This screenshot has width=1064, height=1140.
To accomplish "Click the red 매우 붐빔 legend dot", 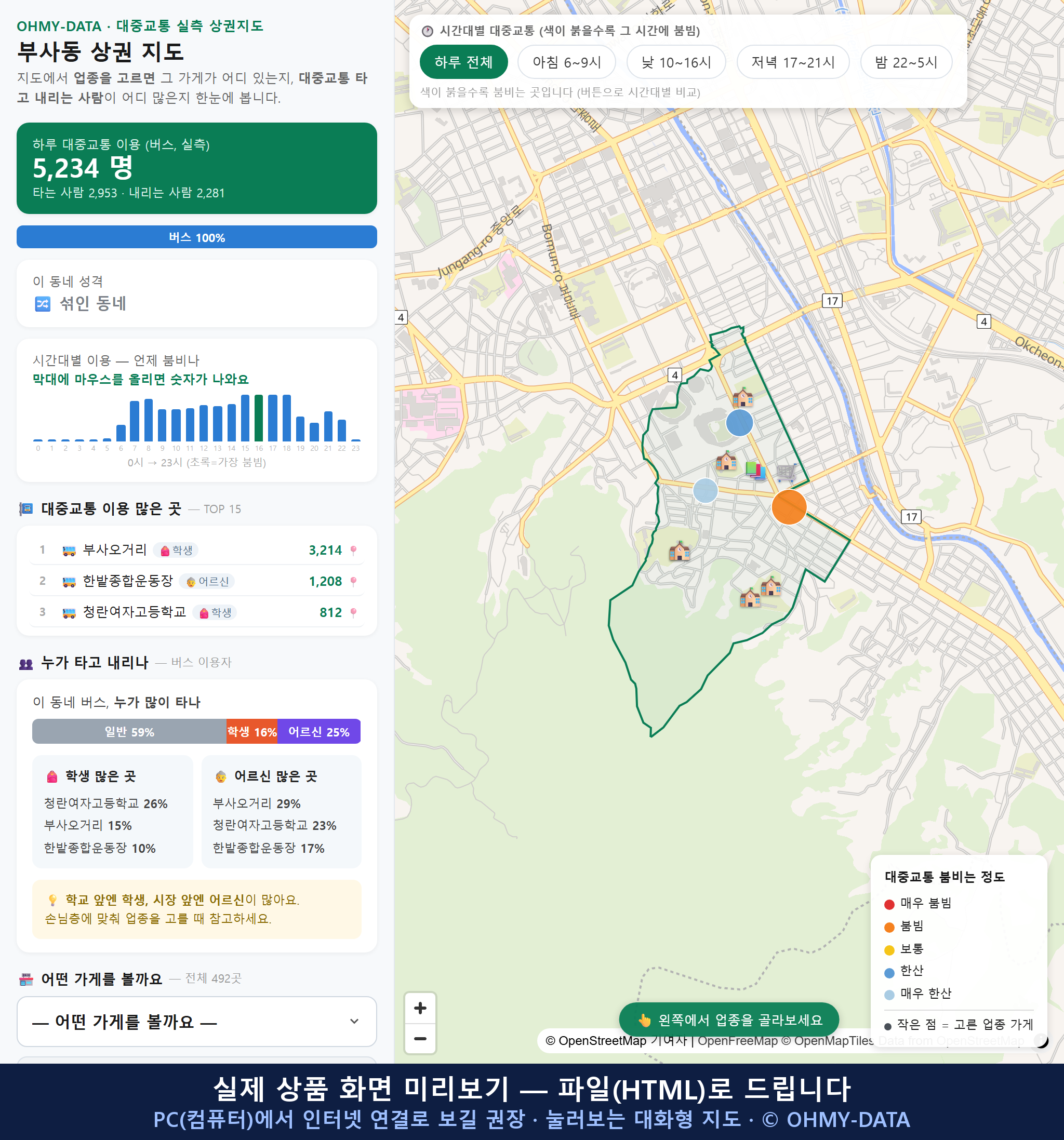I will click(x=889, y=904).
